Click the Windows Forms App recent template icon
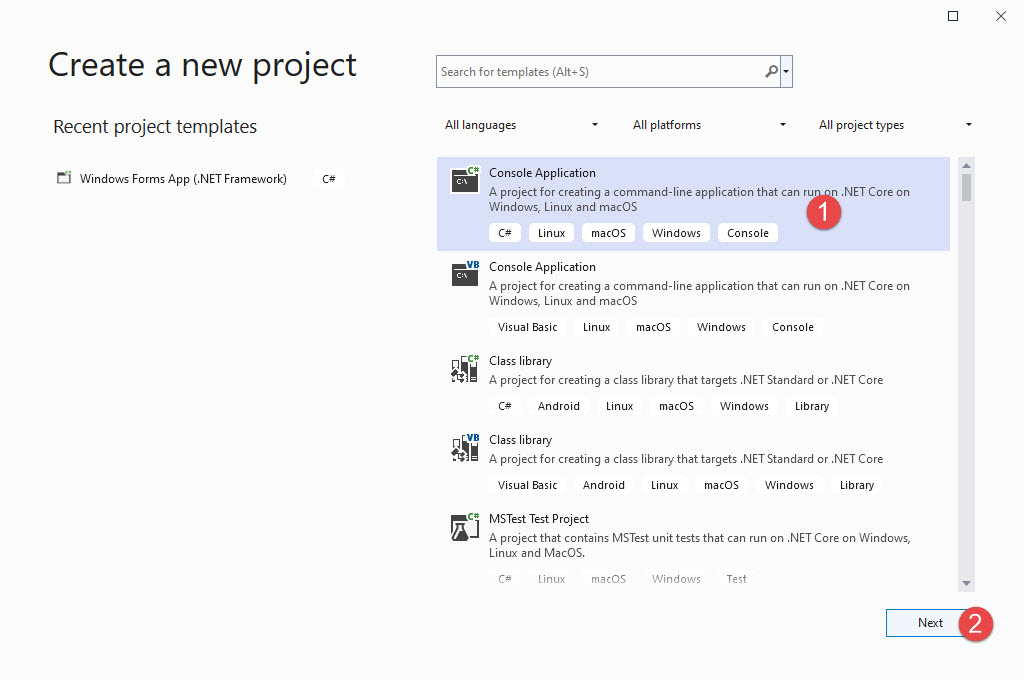Image resolution: width=1024 pixels, height=680 pixels. (x=64, y=177)
